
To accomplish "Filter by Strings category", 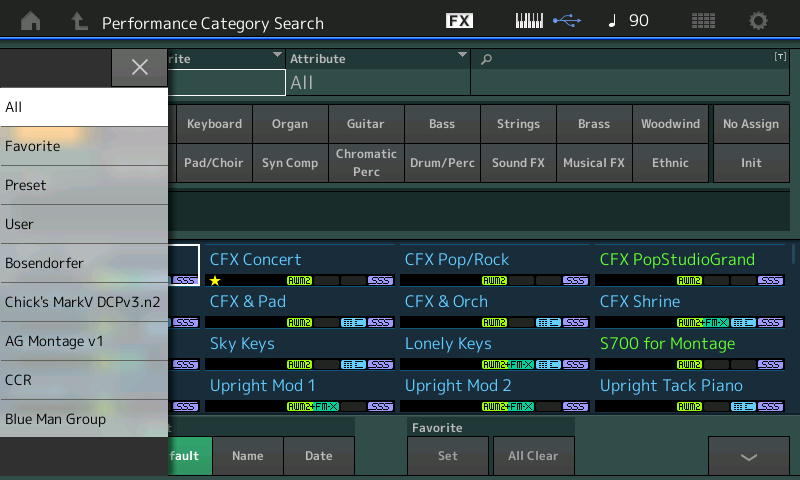I will [x=518, y=124].
